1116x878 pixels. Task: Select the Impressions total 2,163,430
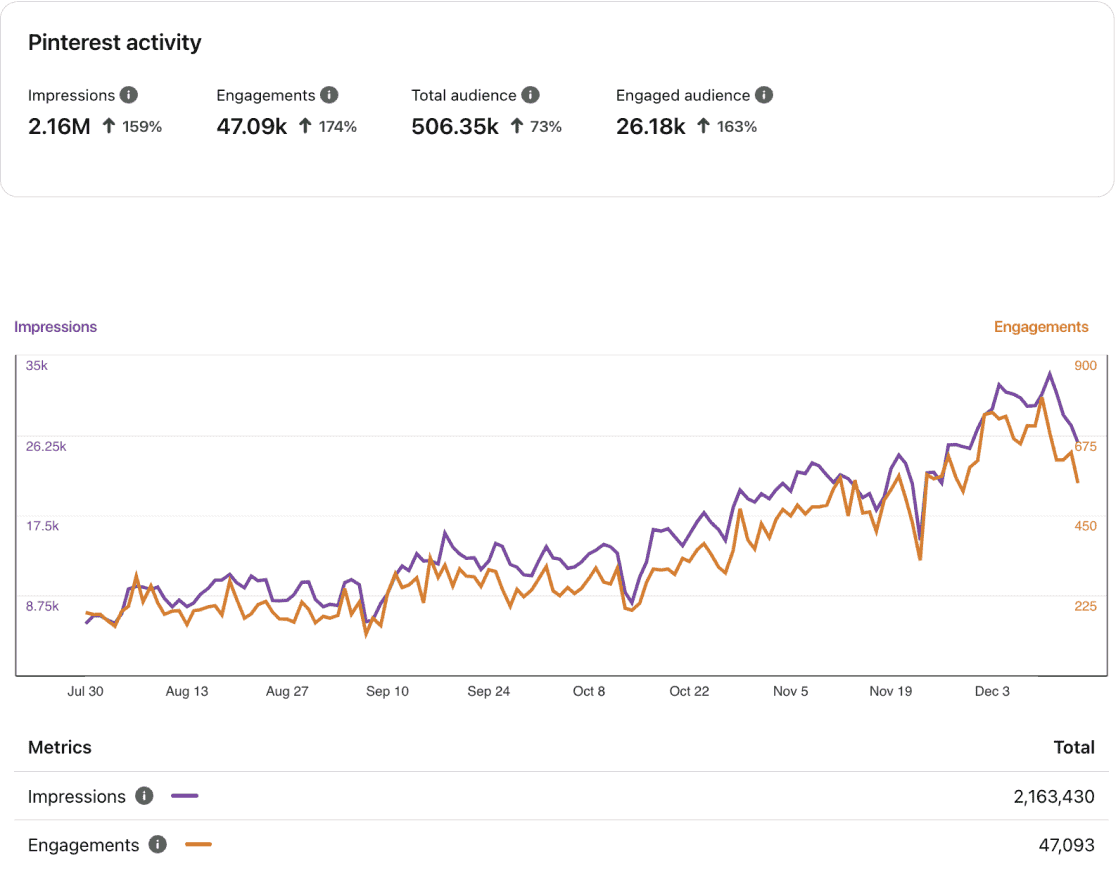click(1053, 796)
